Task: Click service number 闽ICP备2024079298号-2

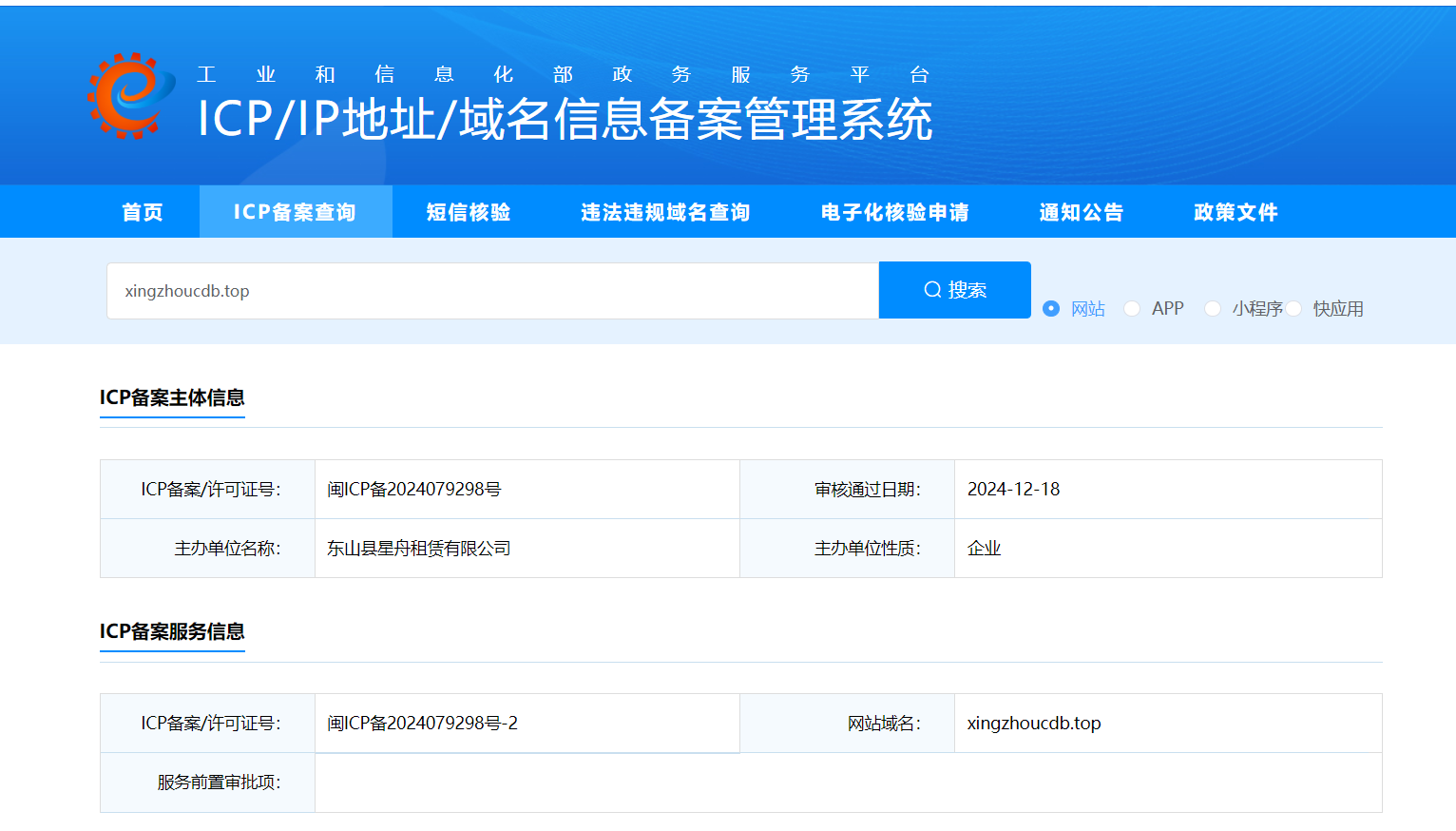Action: (423, 724)
